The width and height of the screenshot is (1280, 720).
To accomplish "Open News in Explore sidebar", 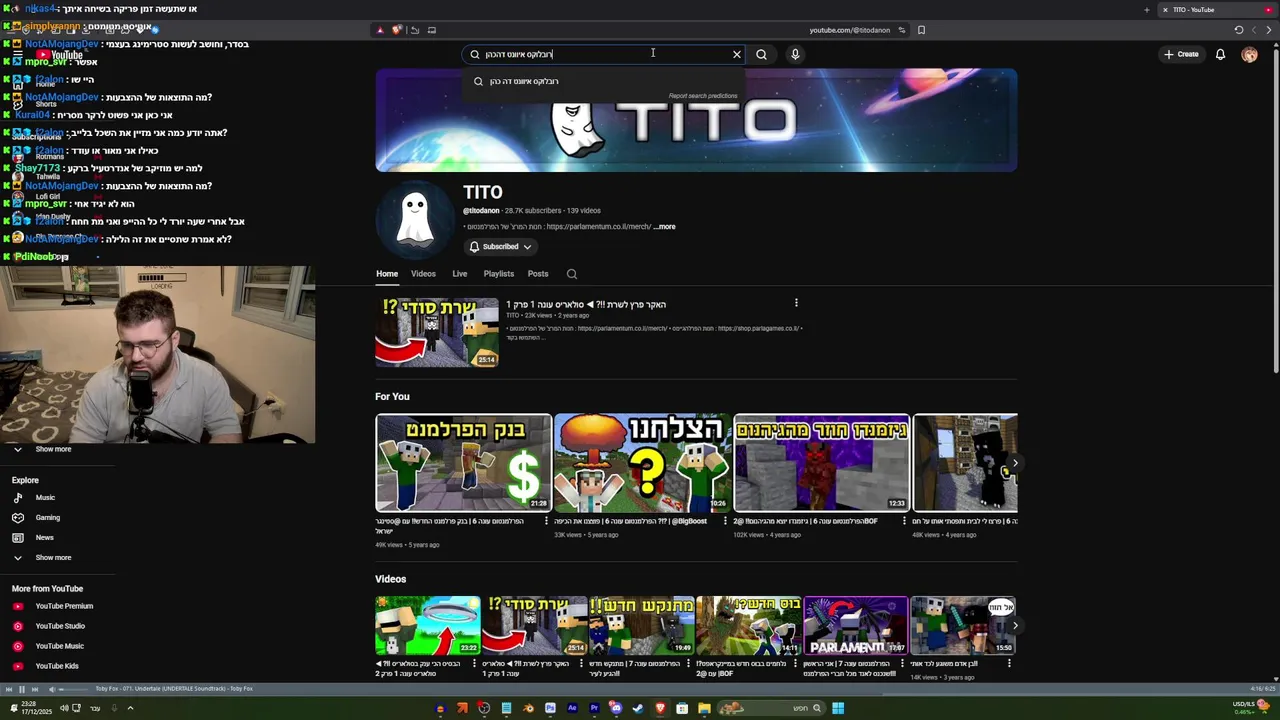I will 44,538.
